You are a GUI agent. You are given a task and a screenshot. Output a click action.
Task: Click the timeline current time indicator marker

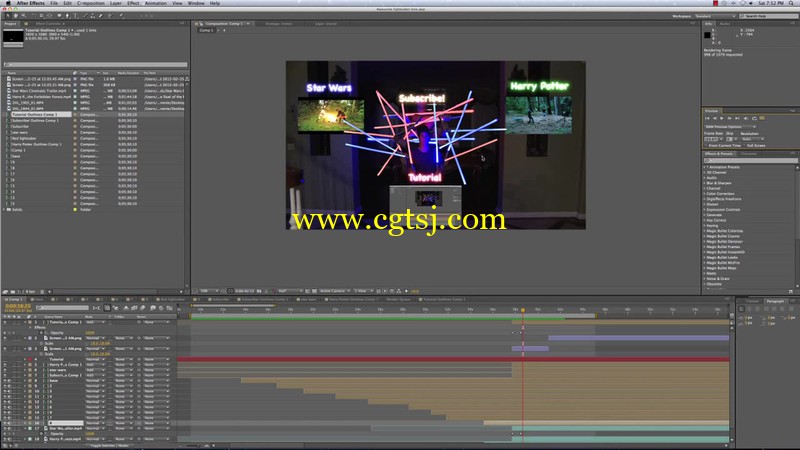point(522,310)
